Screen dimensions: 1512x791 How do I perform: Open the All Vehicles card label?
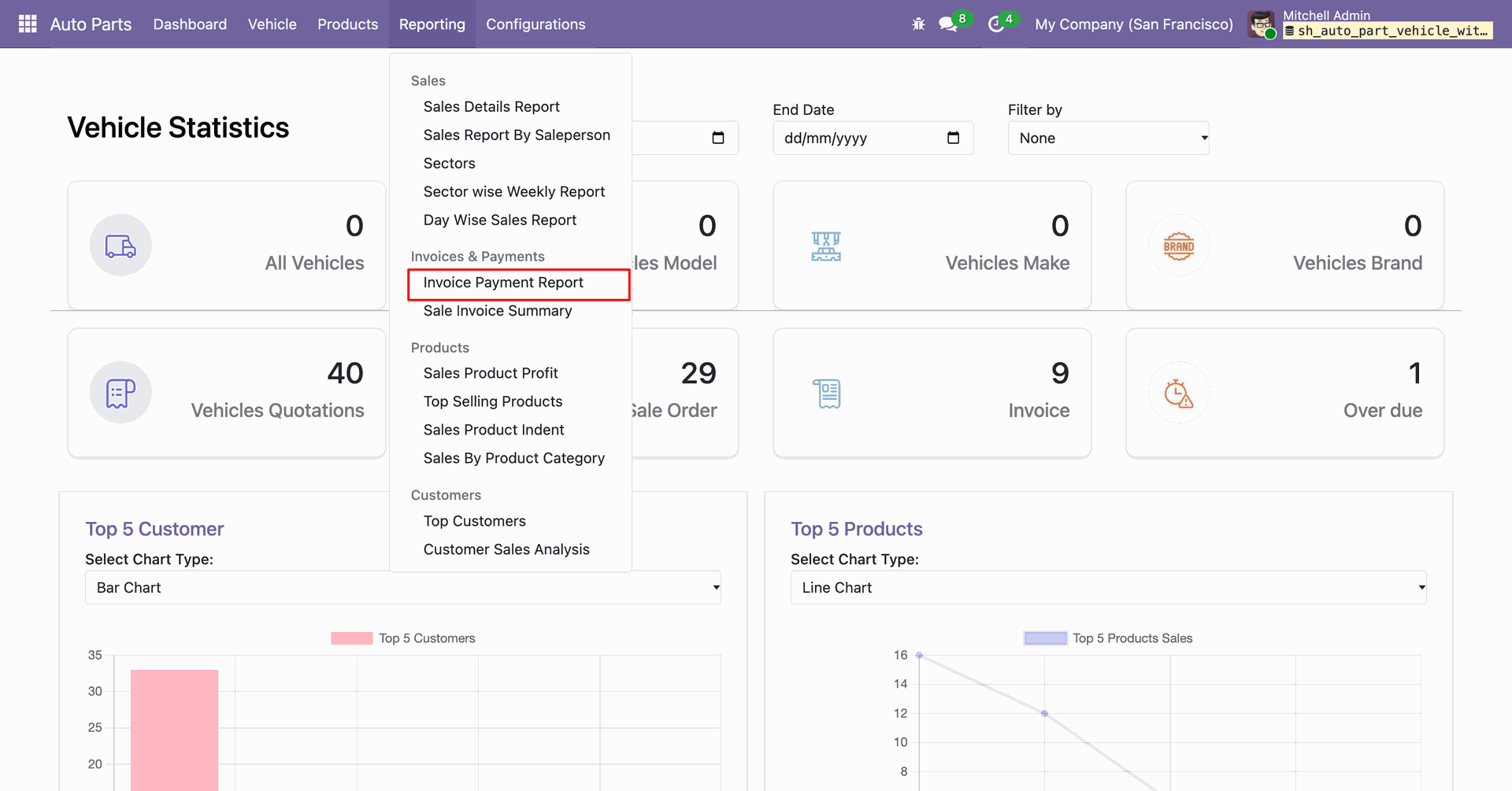pyautogui.click(x=314, y=263)
